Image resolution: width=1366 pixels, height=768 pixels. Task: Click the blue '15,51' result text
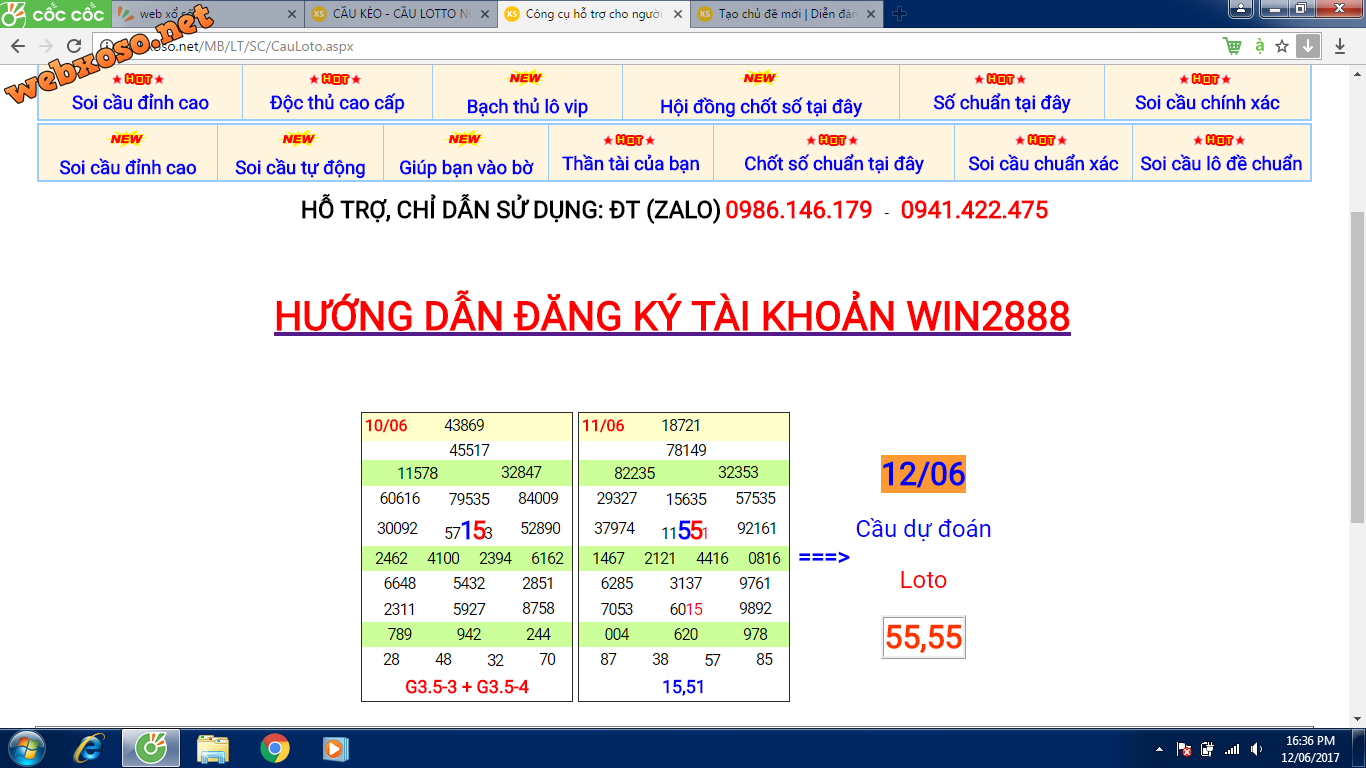click(x=683, y=687)
